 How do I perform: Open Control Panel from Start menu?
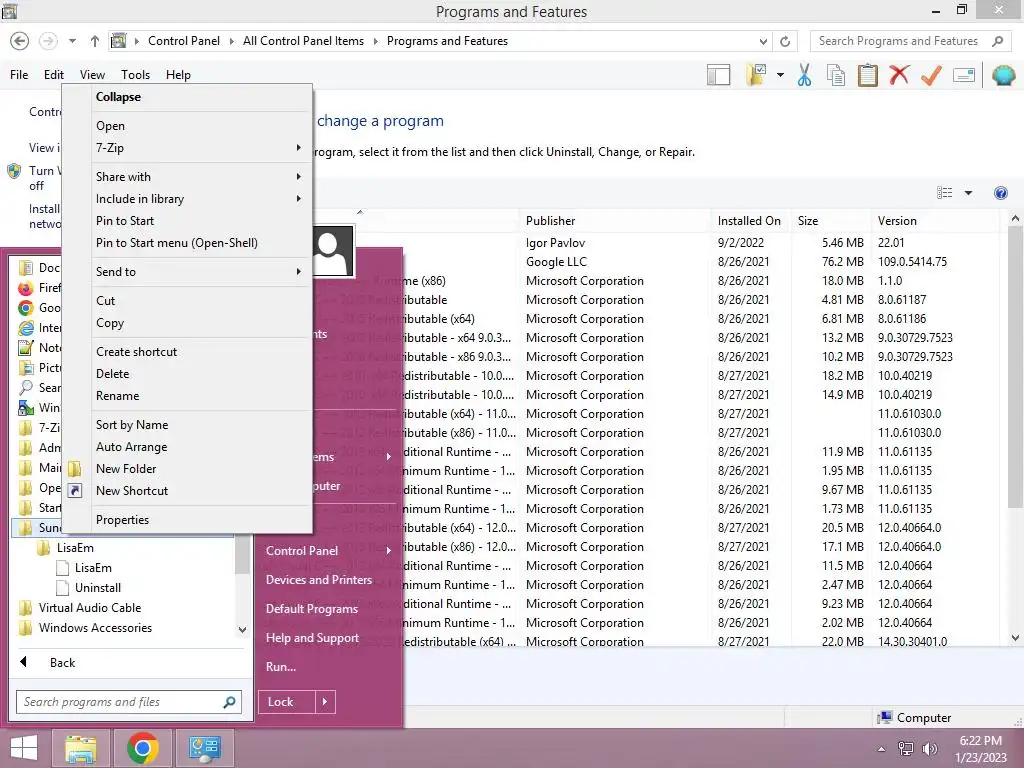(x=328, y=551)
